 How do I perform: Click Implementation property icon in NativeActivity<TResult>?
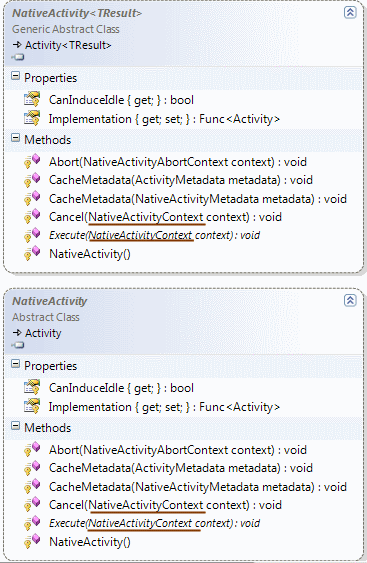[32, 118]
